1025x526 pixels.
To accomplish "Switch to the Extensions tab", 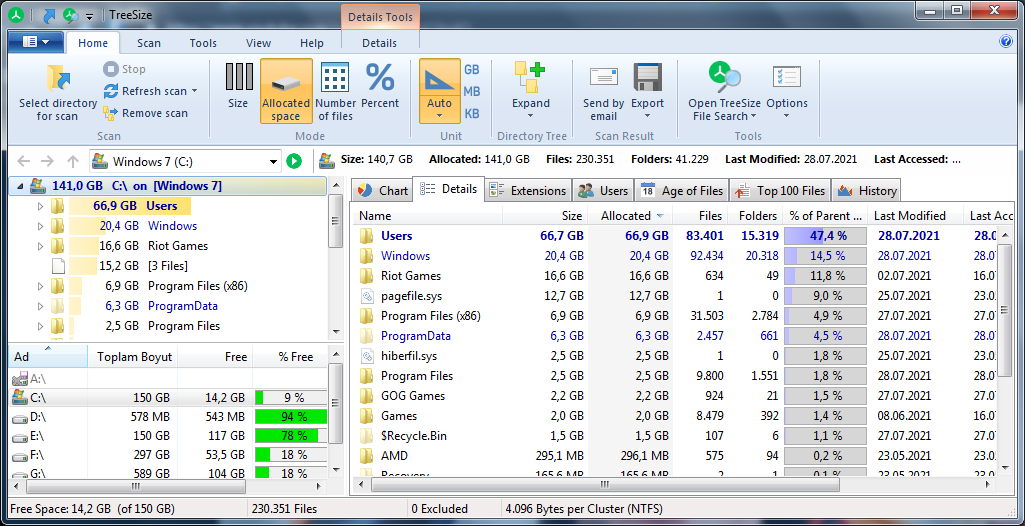I will pyautogui.click(x=529, y=191).
